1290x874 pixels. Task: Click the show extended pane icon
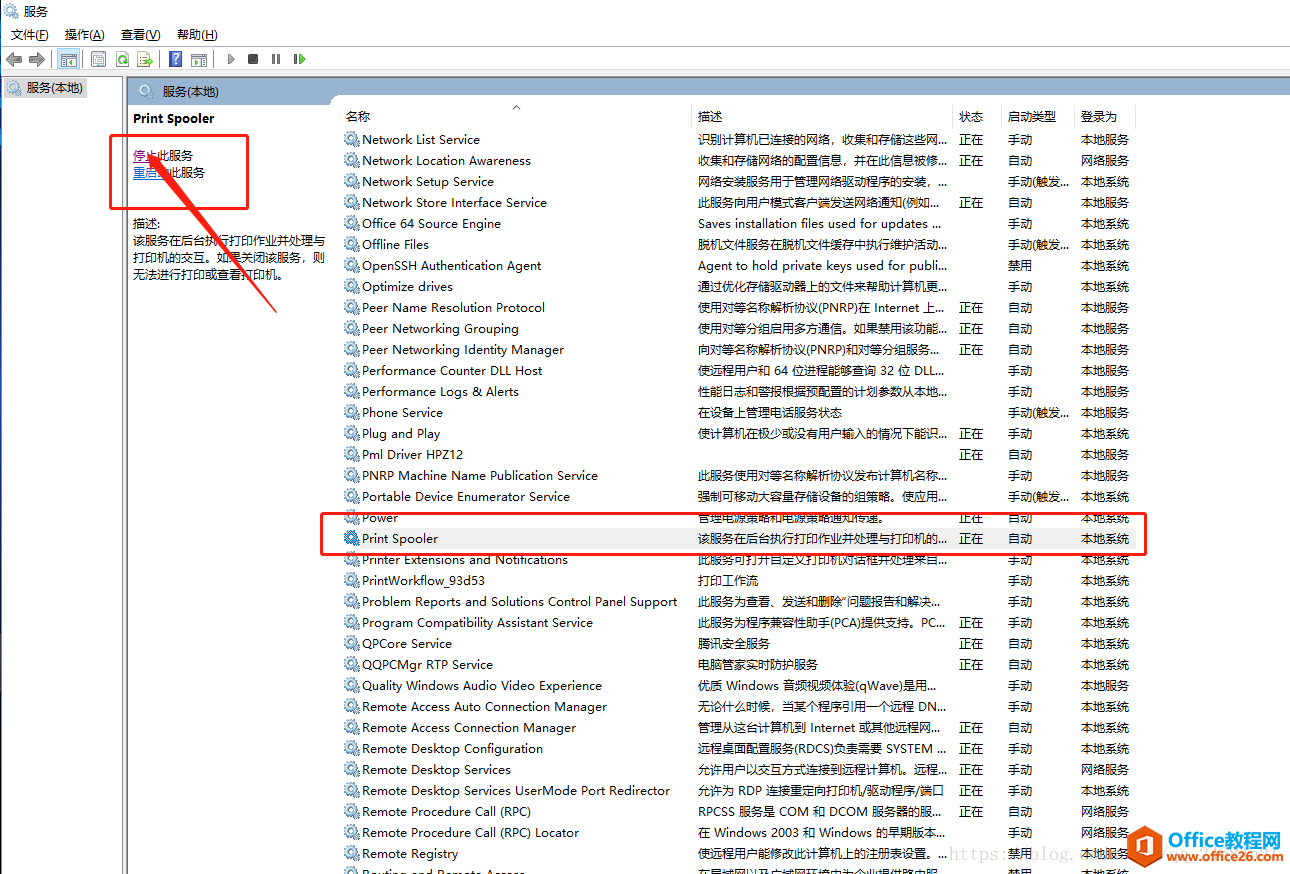coord(199,59)
